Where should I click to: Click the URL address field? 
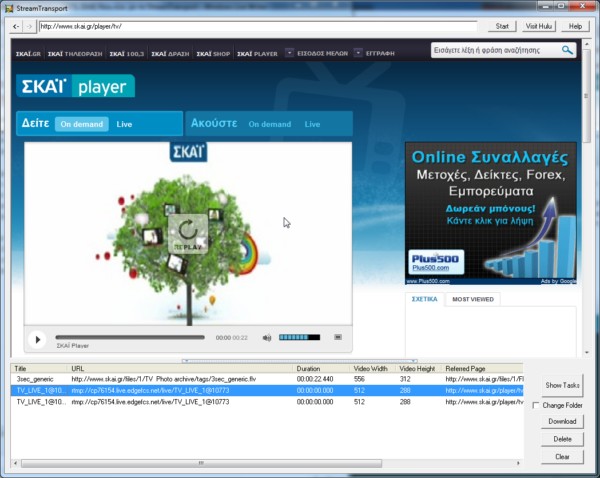tap(258, 26)
